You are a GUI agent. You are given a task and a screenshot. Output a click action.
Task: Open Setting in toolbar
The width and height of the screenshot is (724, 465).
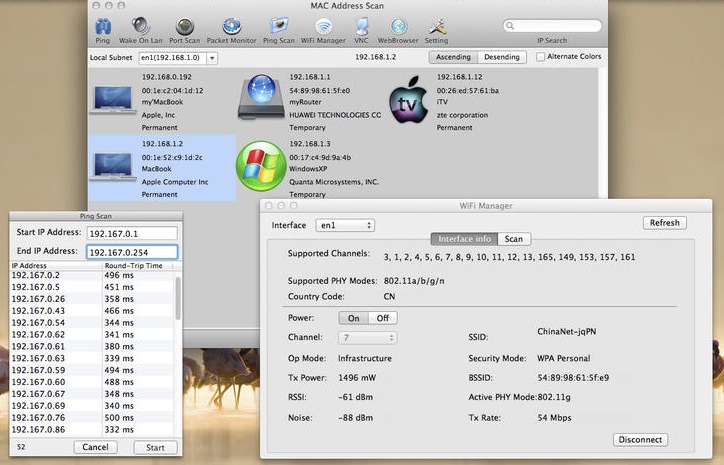point(436,30)
